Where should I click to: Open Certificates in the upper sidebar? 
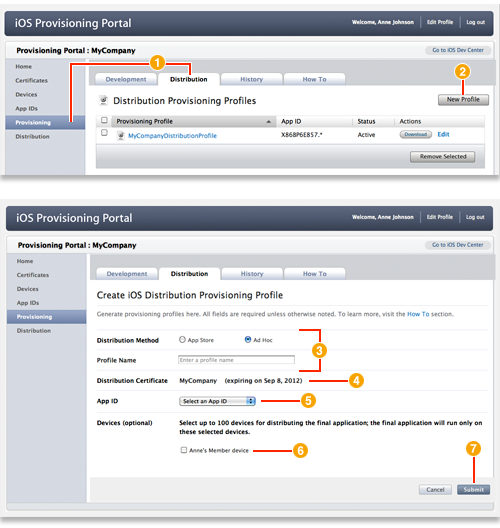point(31,80)
